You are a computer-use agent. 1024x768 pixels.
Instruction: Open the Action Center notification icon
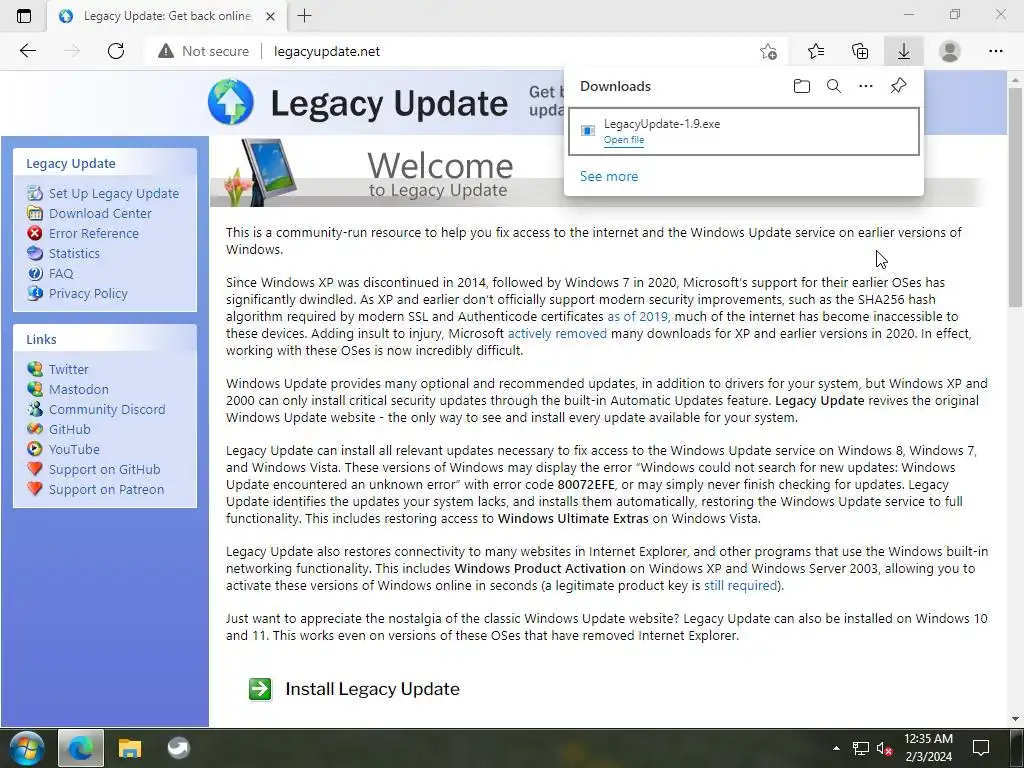pos(981,748)
